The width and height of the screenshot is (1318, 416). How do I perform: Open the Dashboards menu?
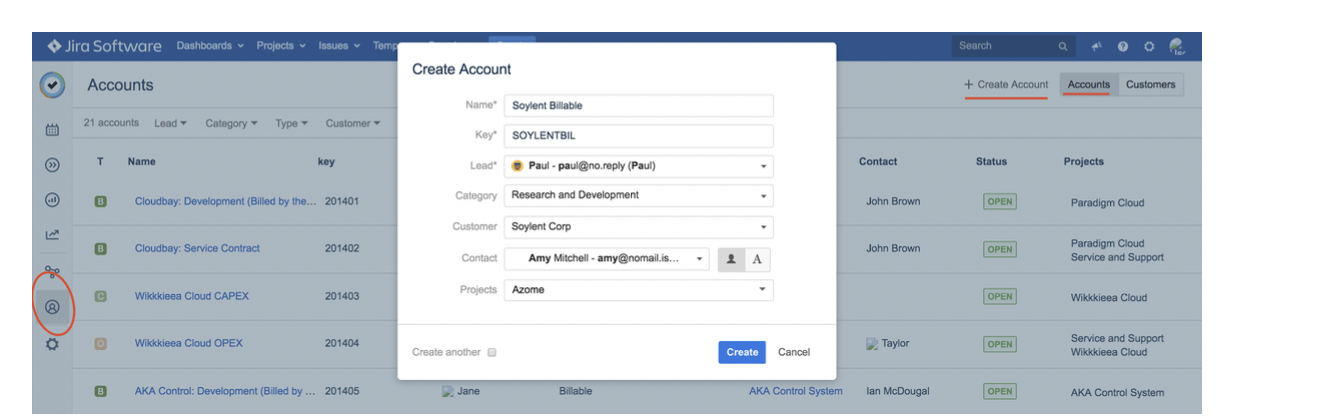[210, 46]
